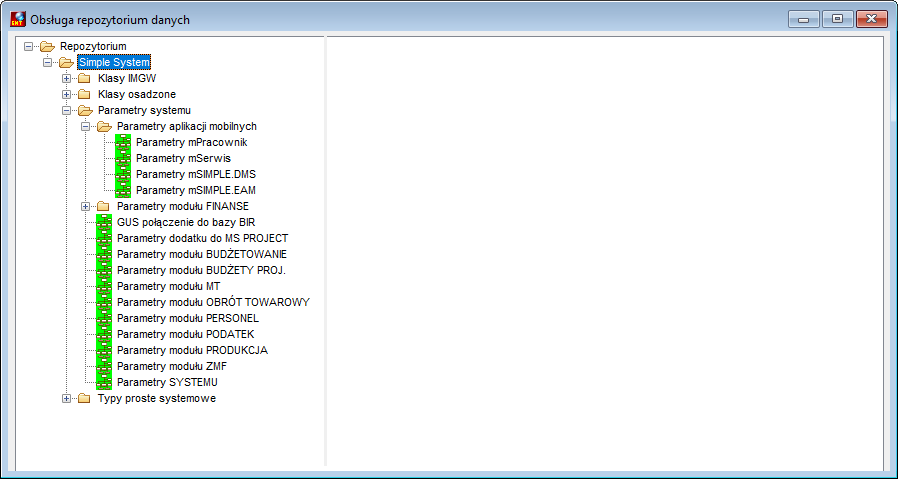Click the PRODUKCJA module green icon
Screen dimensions: 898x479
point(104,351)
